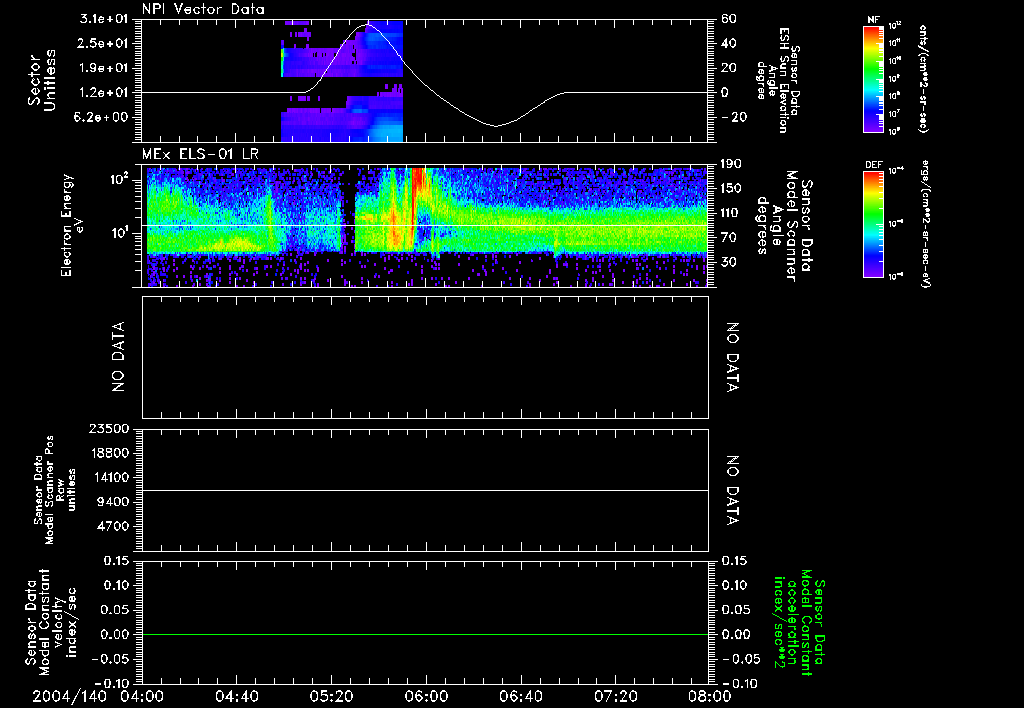
Task: Click the 07:20 time tick label
Action: pyautogui.click(x=615, y=696)
